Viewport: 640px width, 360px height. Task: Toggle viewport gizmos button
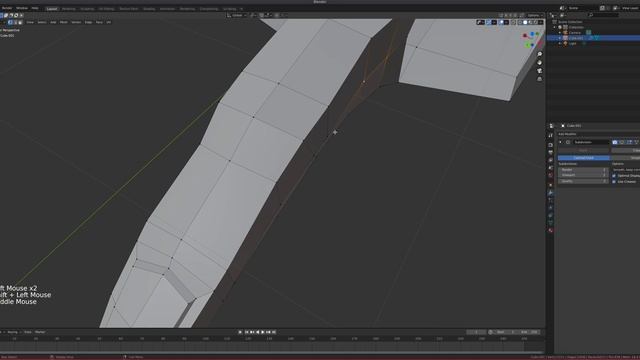click(489, 22)
